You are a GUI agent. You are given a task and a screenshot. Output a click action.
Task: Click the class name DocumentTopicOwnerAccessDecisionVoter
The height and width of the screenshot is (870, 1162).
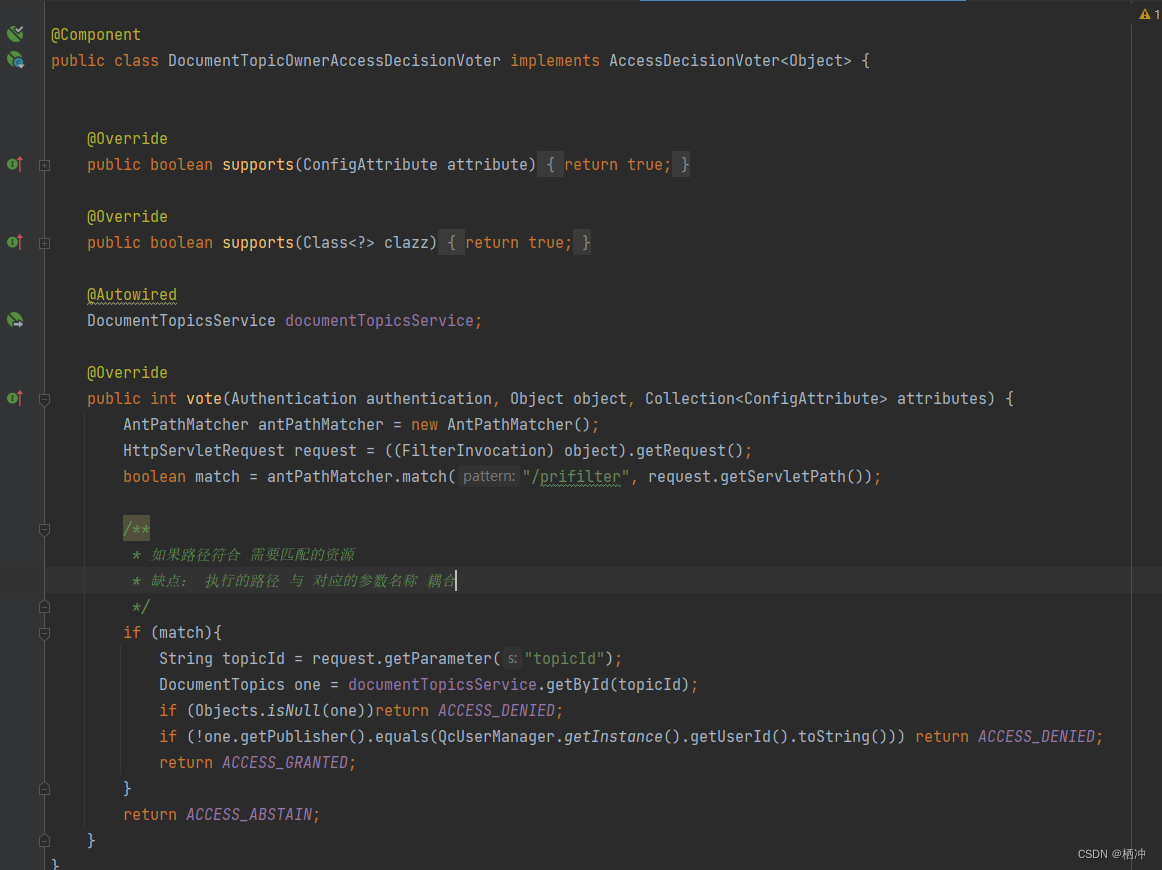click(334, 60)
